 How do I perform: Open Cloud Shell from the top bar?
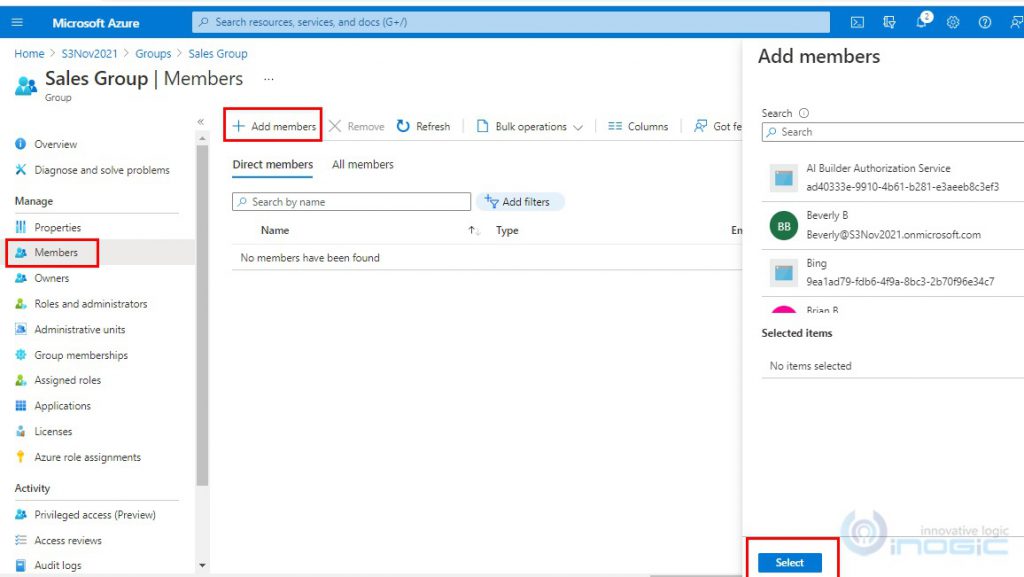858,22
